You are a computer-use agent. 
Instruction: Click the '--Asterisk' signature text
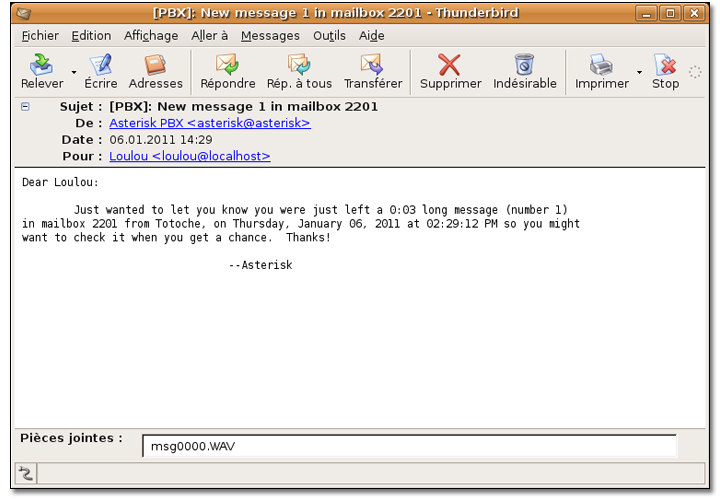[x=260, y=265]
